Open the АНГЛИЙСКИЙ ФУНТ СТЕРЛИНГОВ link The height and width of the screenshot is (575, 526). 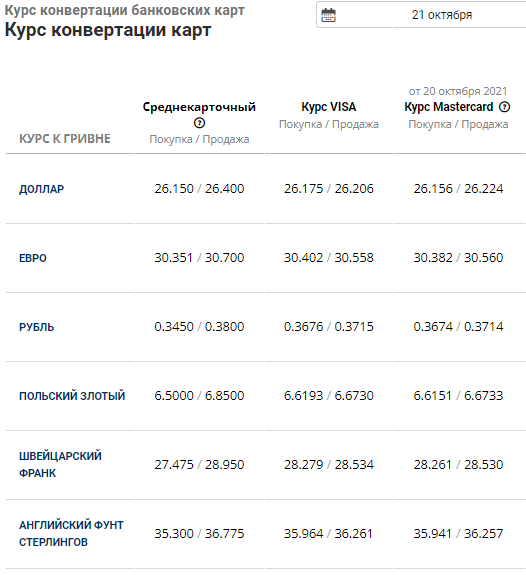coord(71,534)
